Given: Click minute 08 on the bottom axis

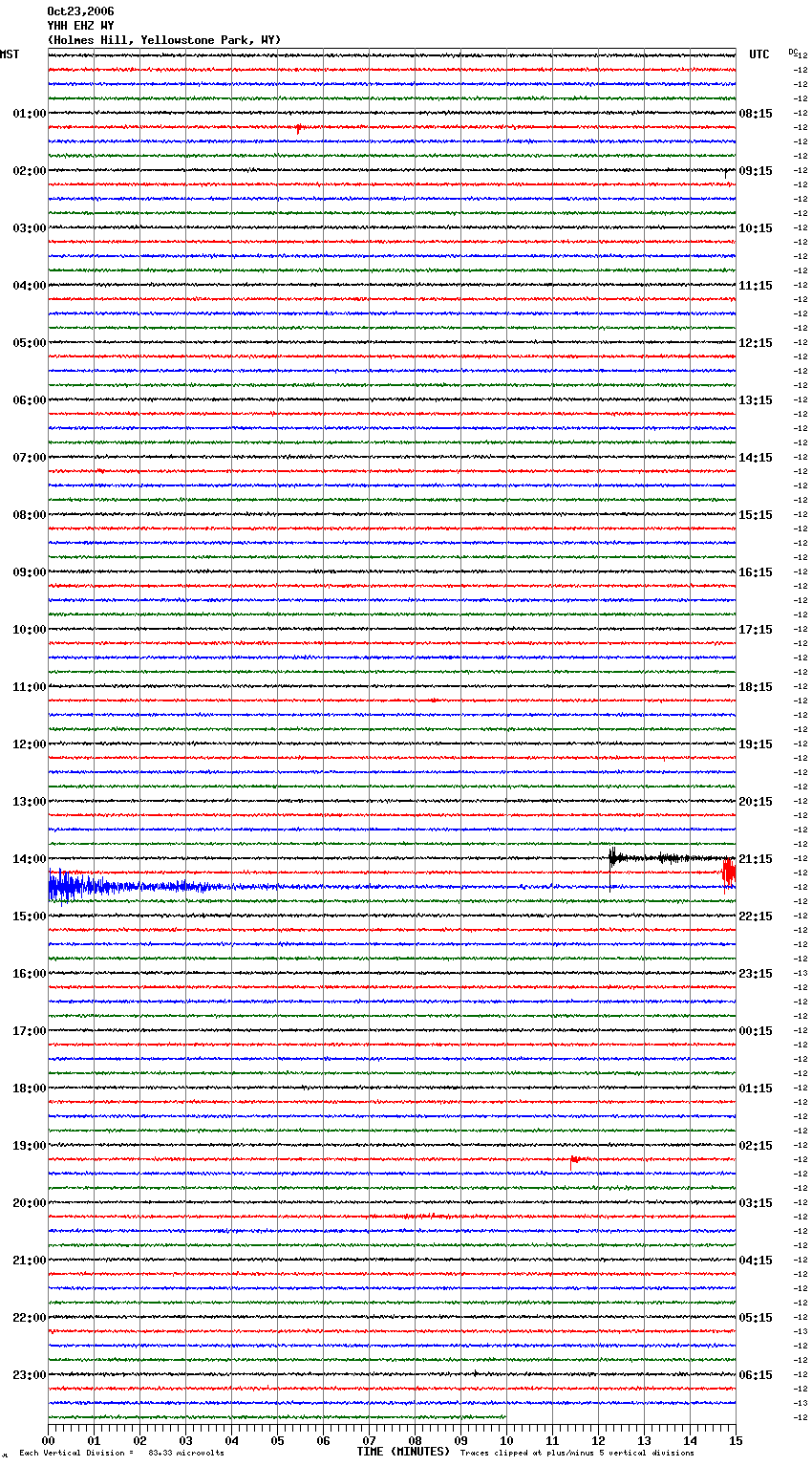Looking at the screenshot, I should (x=415, y=1440).
